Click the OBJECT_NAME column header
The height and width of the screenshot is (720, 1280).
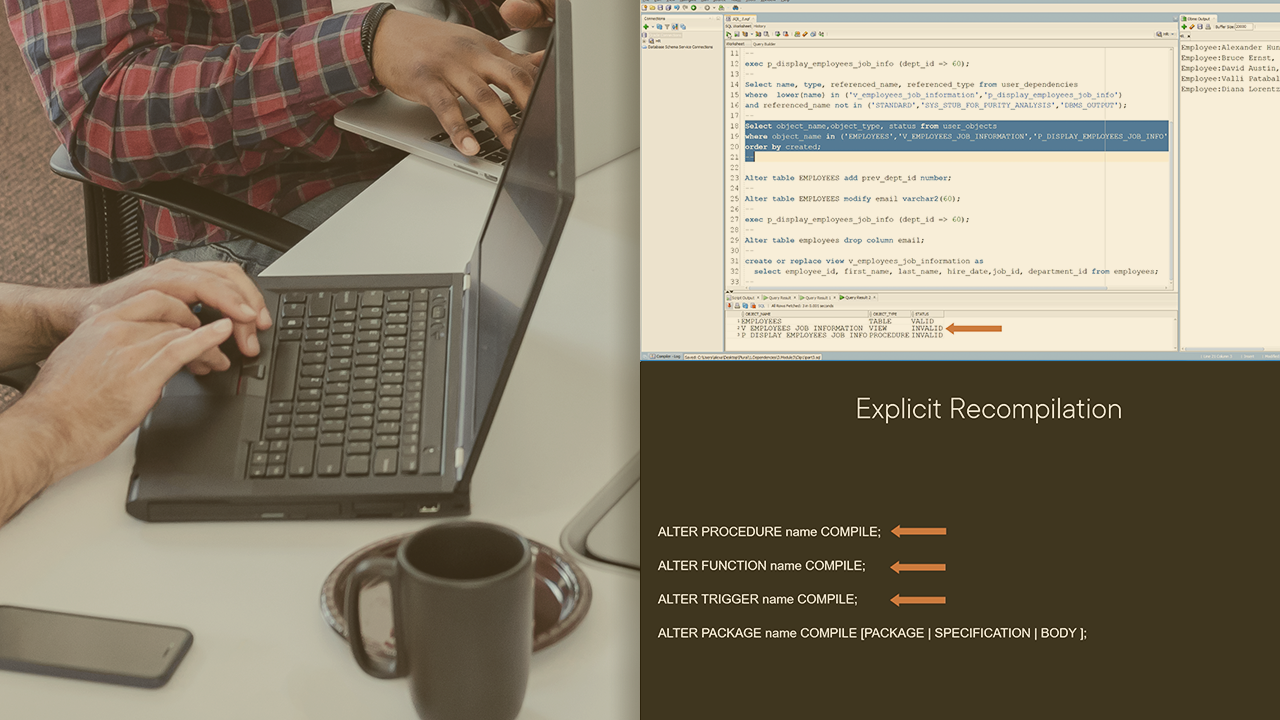[x=806, y=314]
